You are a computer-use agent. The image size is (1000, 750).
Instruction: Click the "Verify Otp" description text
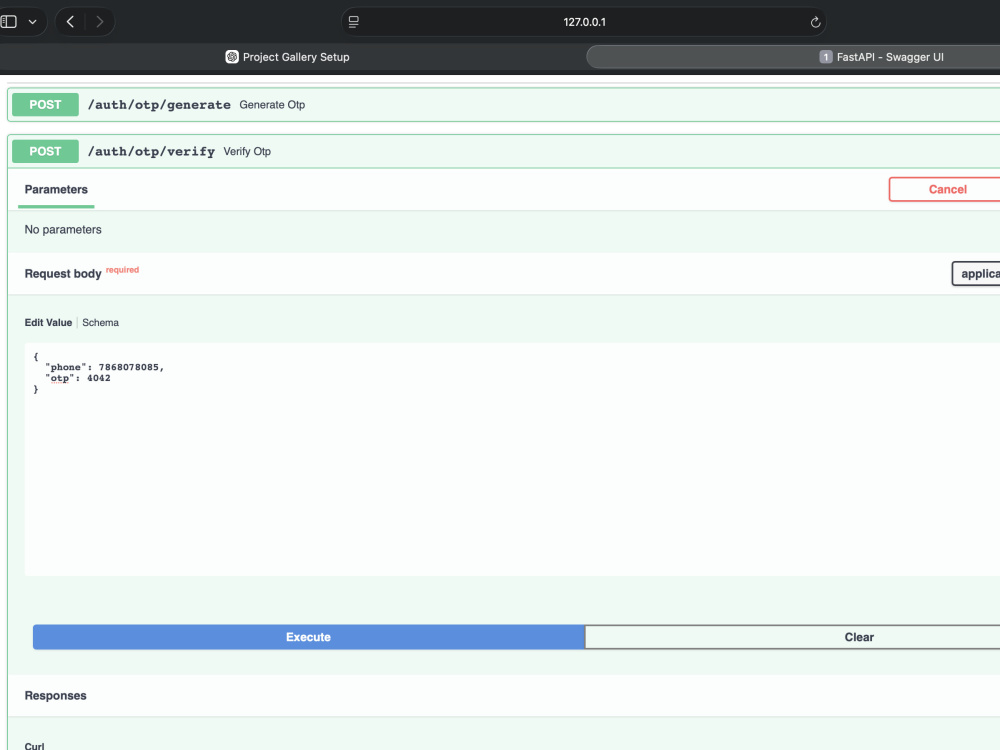(x=247, y=151)
